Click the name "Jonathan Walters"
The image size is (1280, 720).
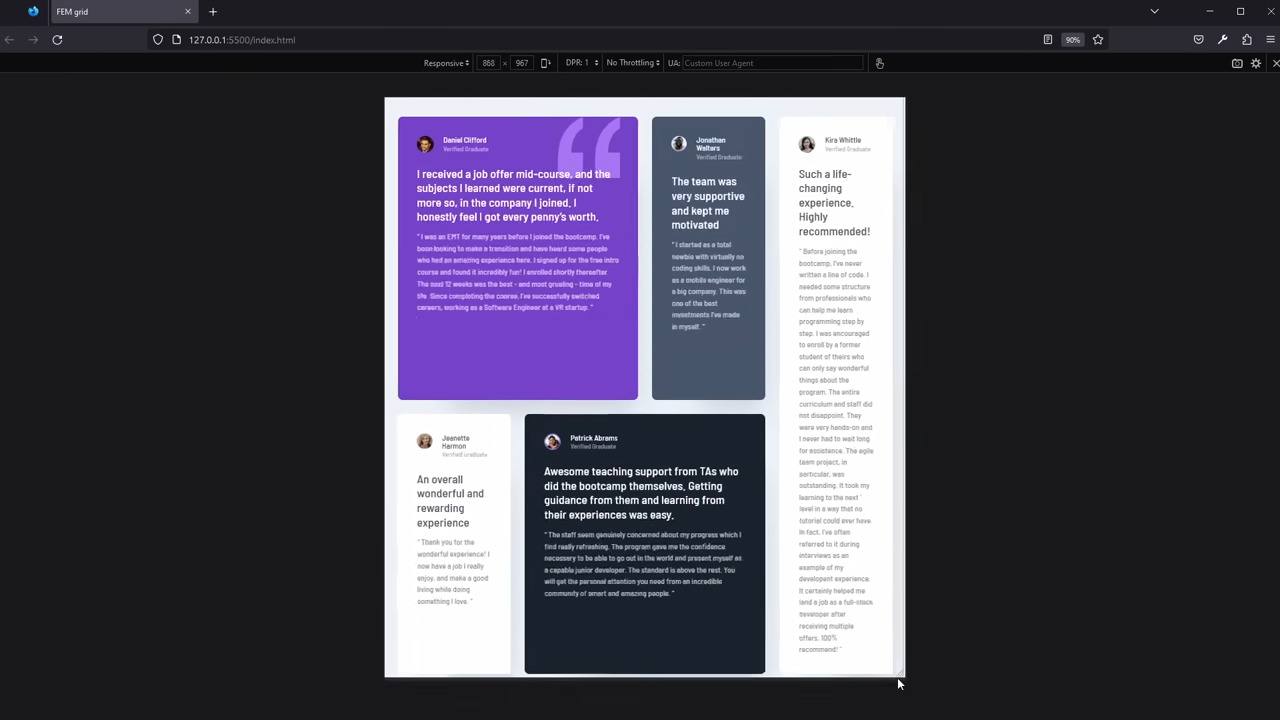click(711, 144)
